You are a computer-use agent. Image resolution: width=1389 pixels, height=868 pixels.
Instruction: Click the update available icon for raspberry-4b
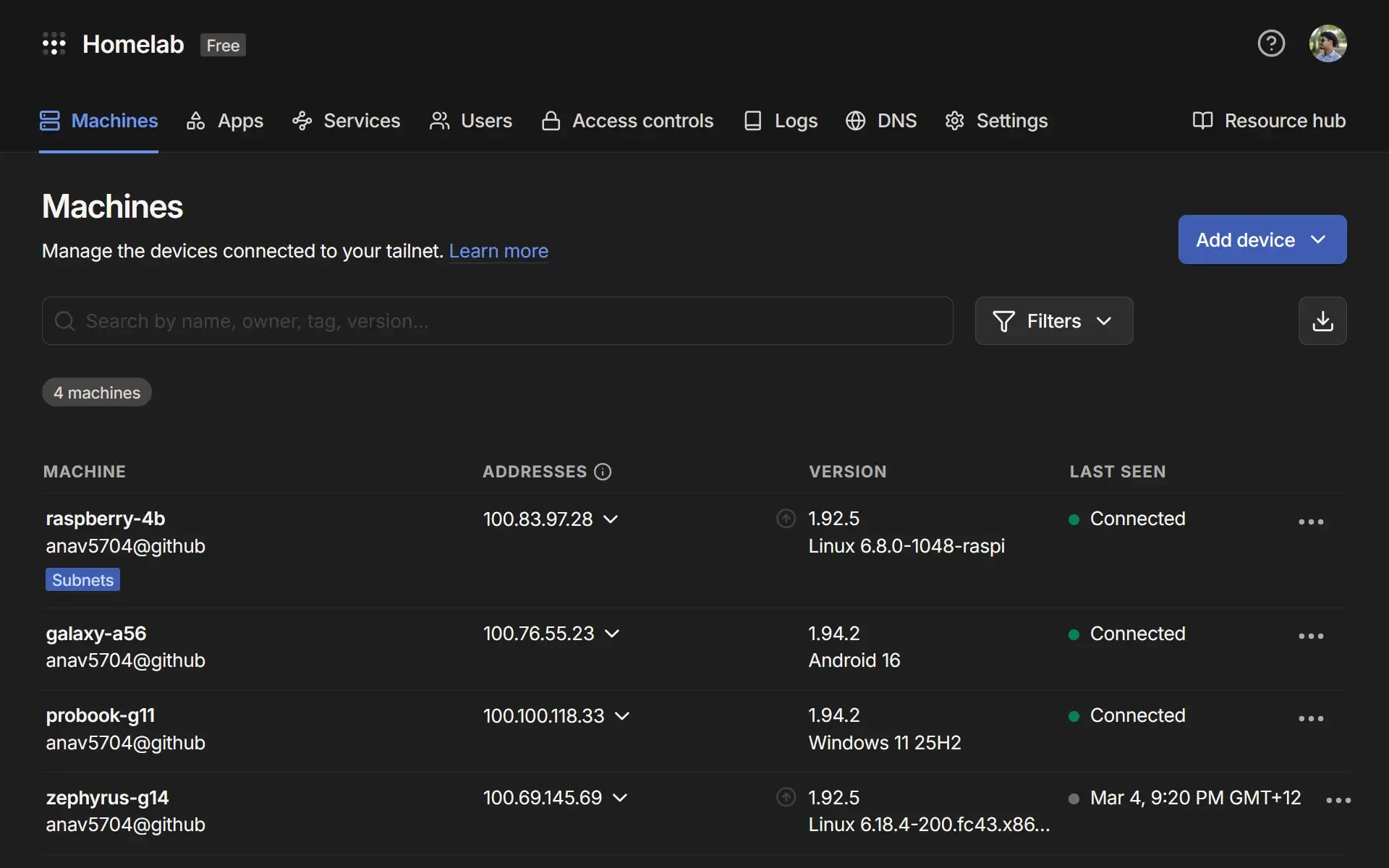(x=786, y=518)
